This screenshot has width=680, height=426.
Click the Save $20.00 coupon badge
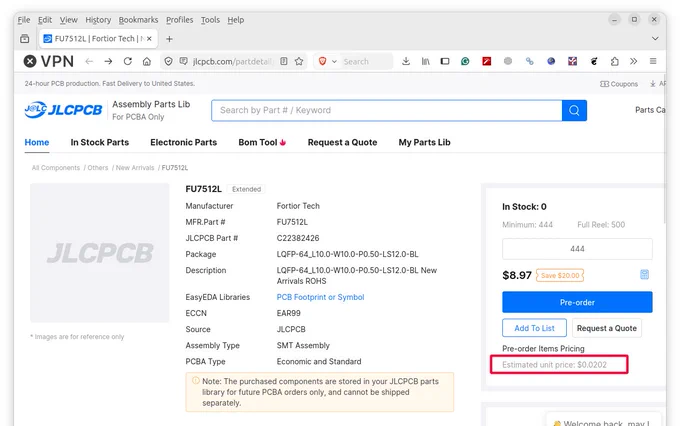point(560,275)
